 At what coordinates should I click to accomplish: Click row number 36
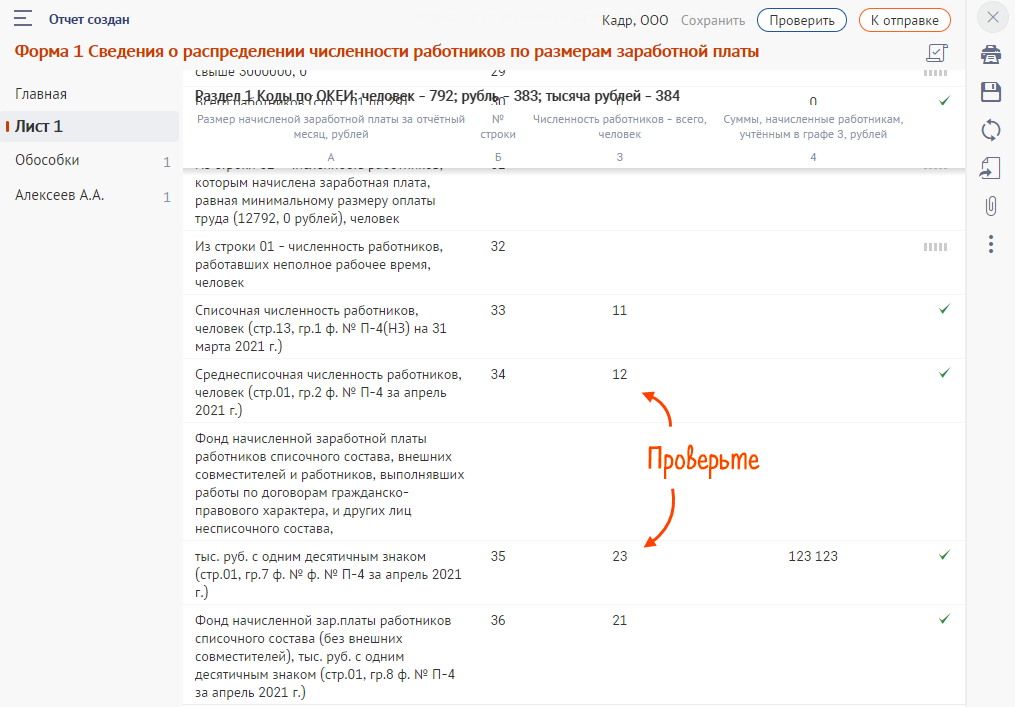pos(498,620)
